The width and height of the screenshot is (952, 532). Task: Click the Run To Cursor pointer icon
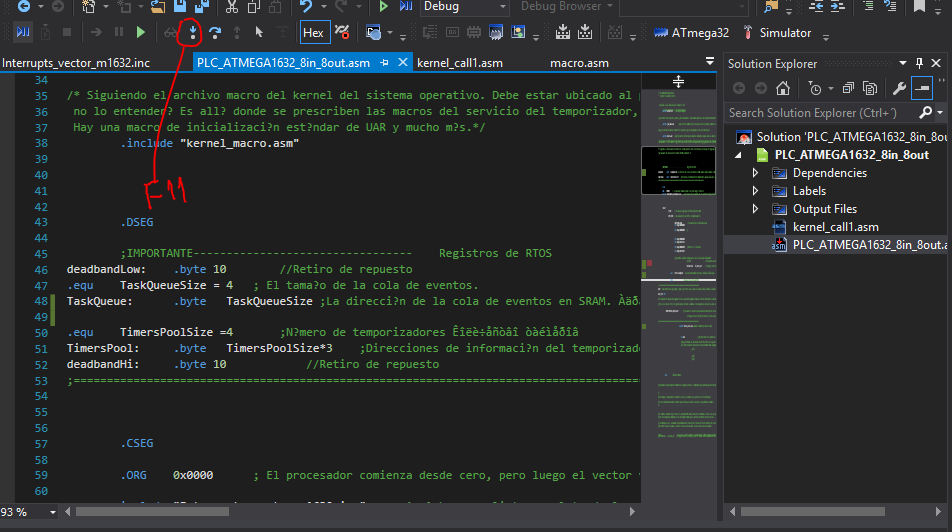click(259, 32)
